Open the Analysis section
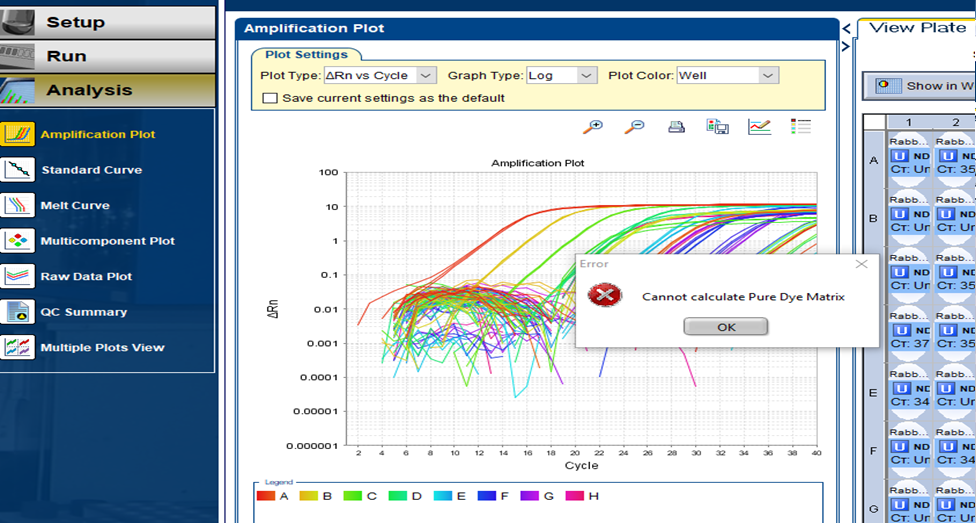The height and width of the screenshot is (523, 976). click(x=108, y=90)
